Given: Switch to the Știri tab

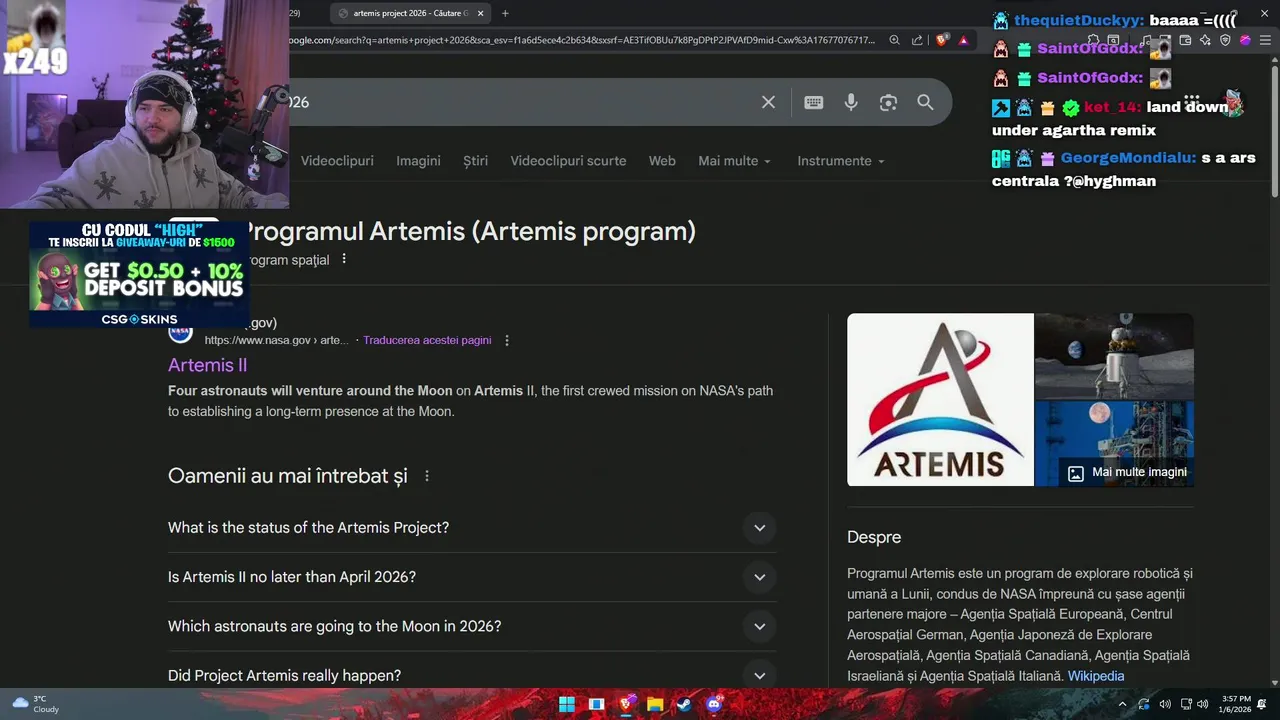Looking at the screenshot, I should tap(476, 161).
